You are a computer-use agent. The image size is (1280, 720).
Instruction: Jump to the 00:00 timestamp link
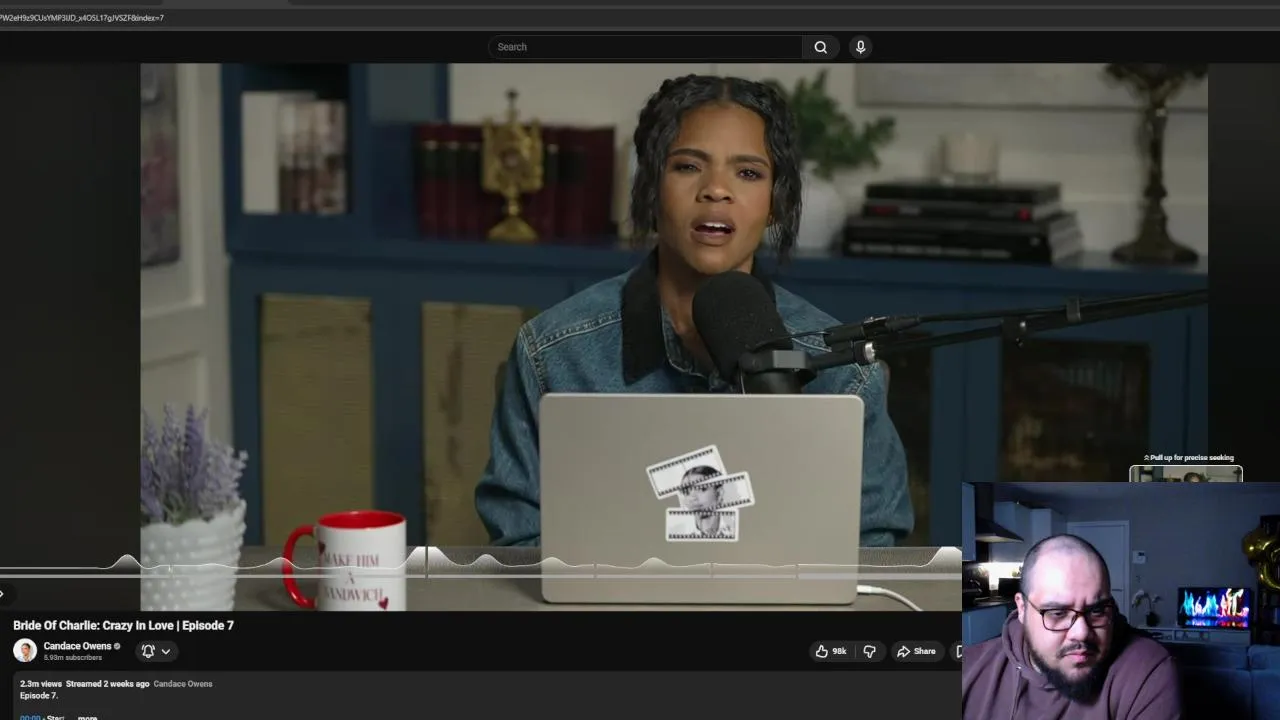click(x=30, y=717)
